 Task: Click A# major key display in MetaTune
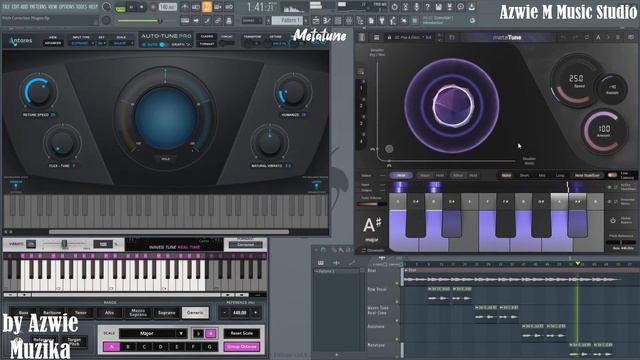(372, 229)
